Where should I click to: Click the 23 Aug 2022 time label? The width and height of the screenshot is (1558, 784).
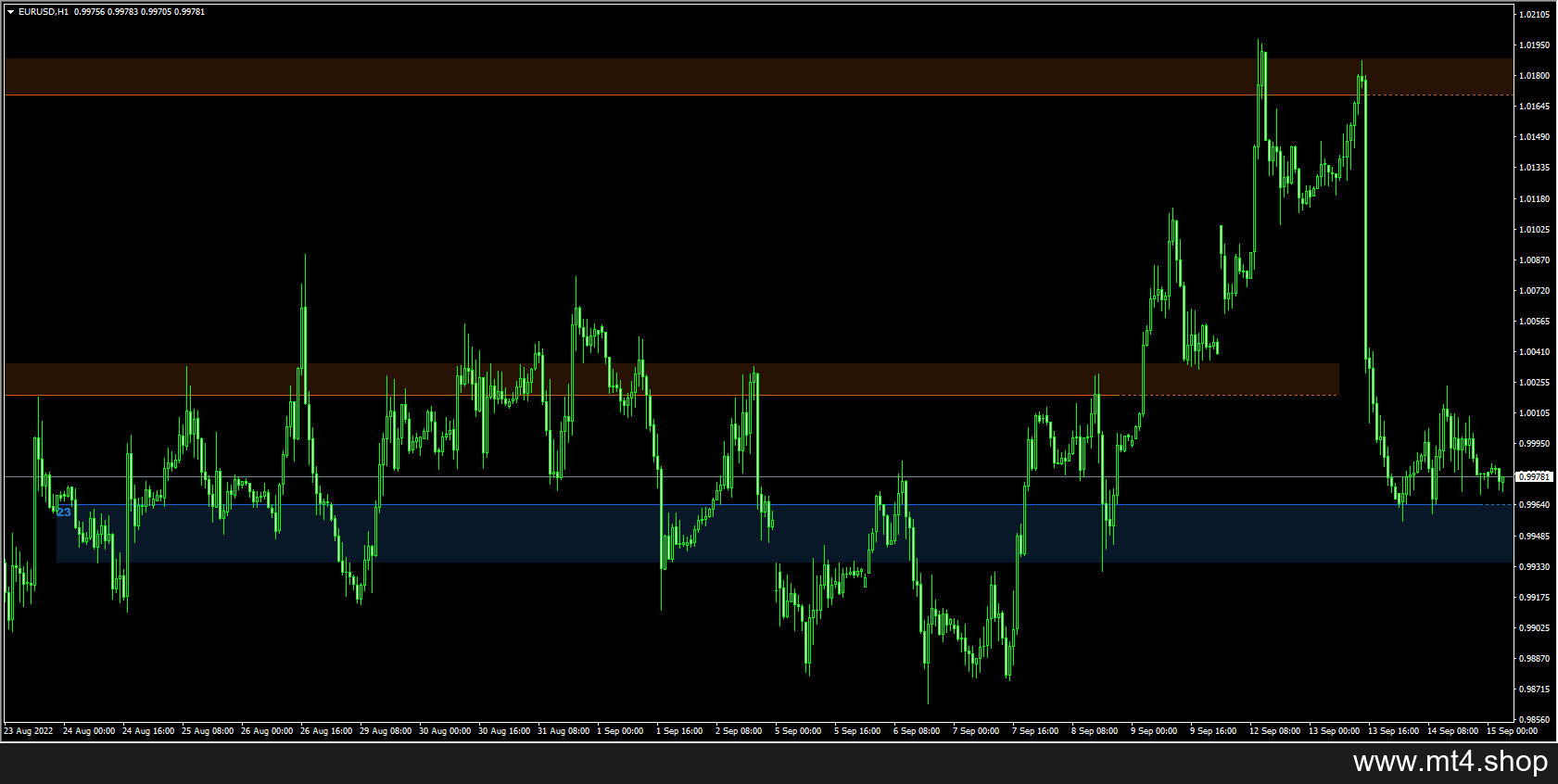pyautogui.click(x=29, y=731)
